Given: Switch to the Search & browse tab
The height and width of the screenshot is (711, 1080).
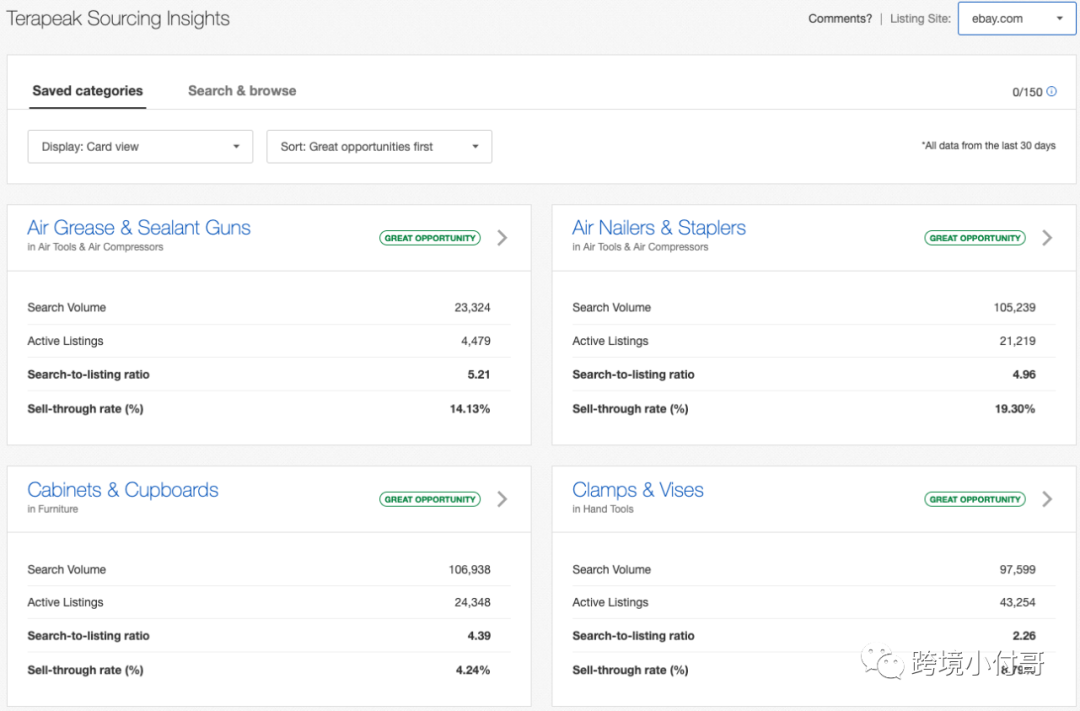Looking at the screenshot, I should [242, 91].
